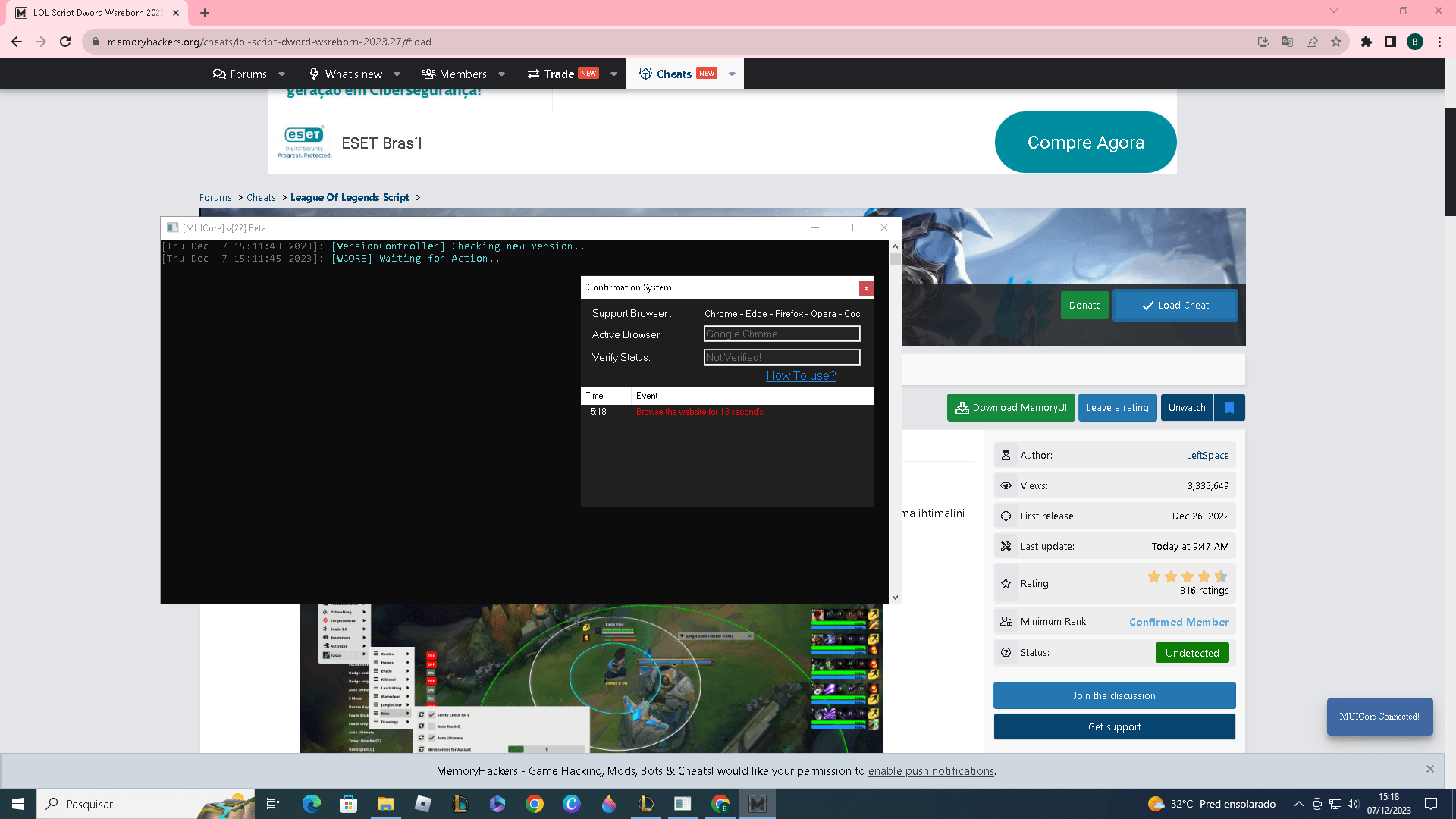
Task: Follow the Cheats breadcrumb link
Action: [x=261, y=197]
